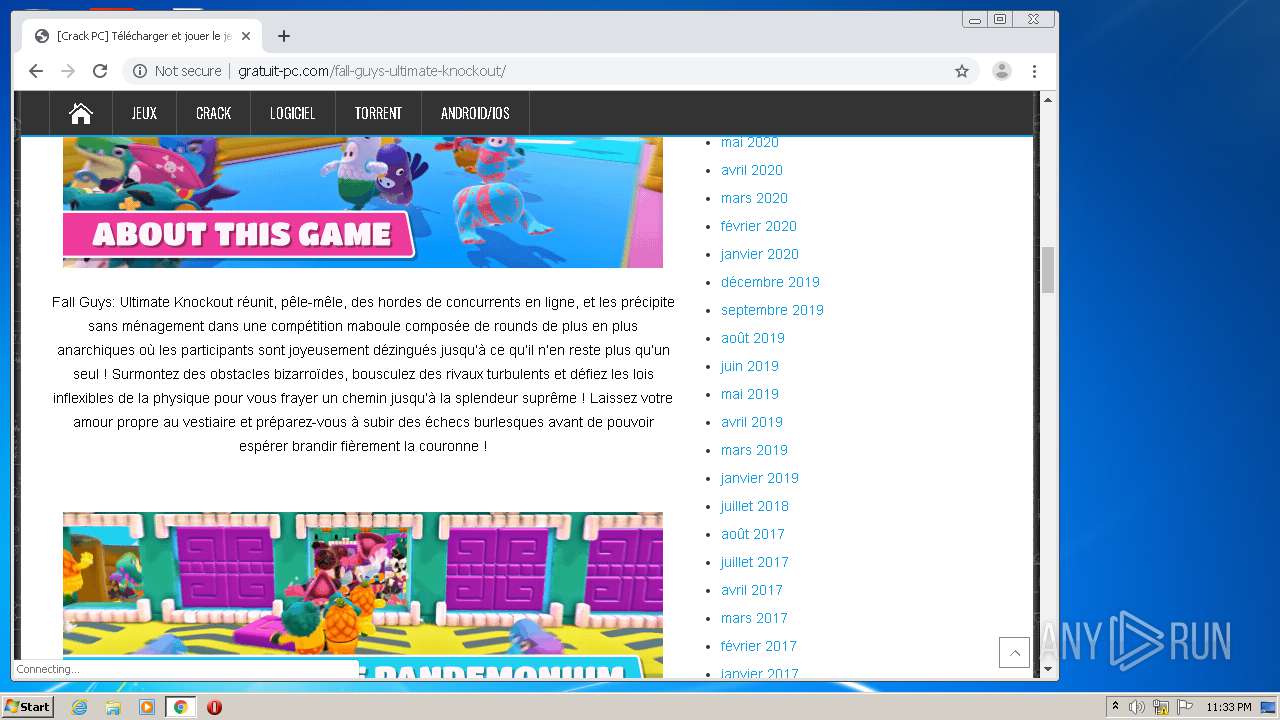This screenshot has width=1280, height=720.
Task: Open the avril 2019 archive link
Action: (752, 422)
